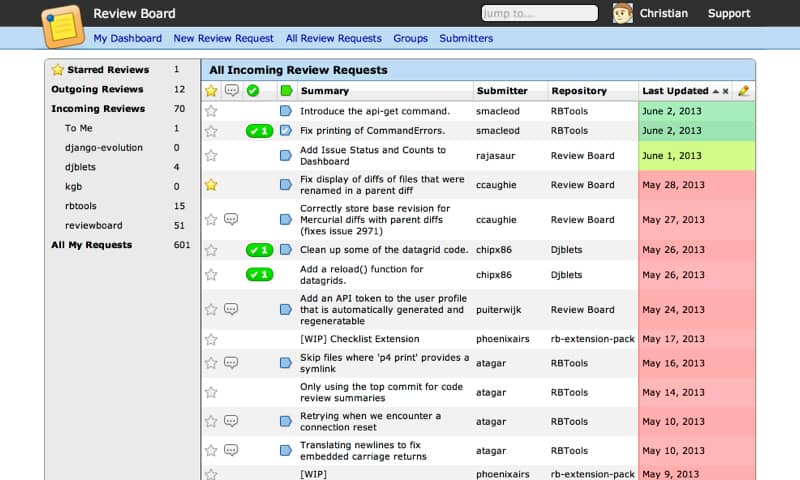800x480 pixels.
Task: Star 'Add an API token' review
Action: tap(211, 309)
